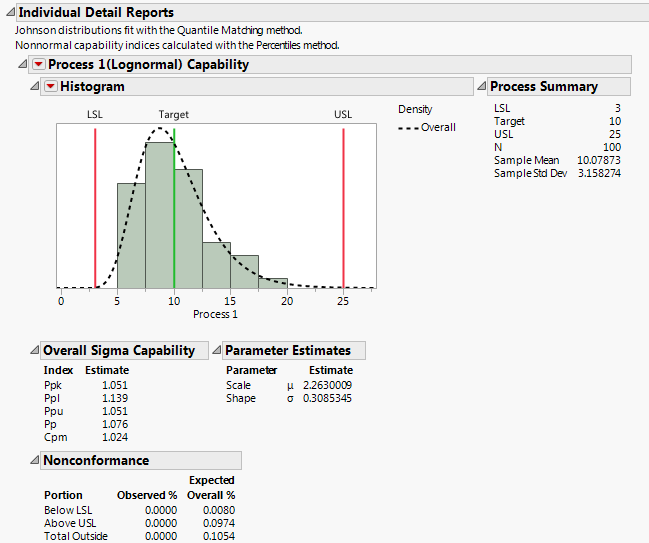Screen dimensions: 649x543
Task: Collapse the Individual Detail Reports section
Action: (x=9, y=13)
